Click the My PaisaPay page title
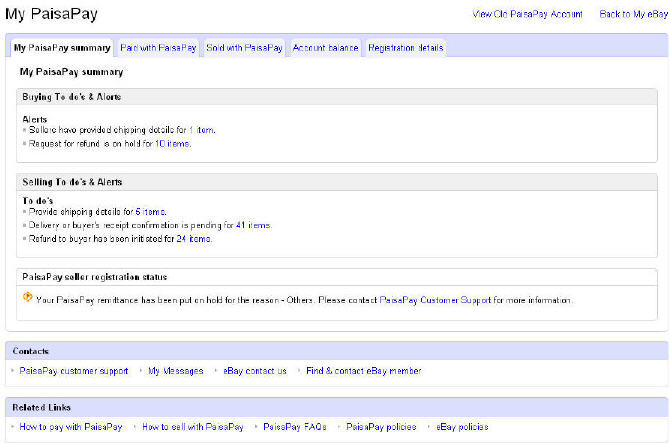 (51, 14)
